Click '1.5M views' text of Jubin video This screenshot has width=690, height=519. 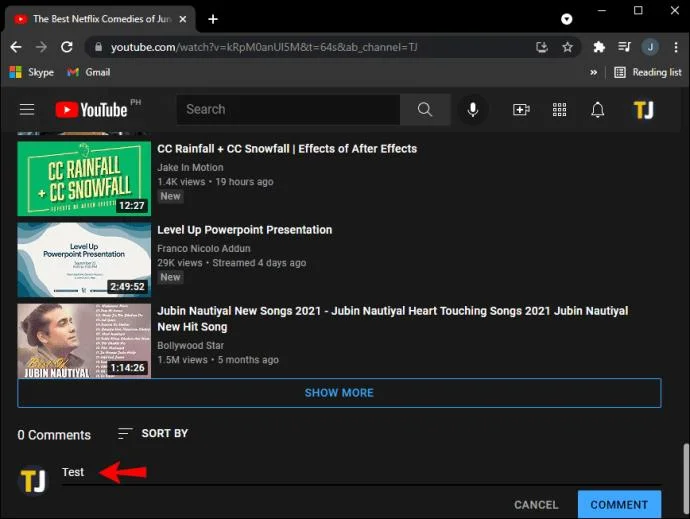182,360
